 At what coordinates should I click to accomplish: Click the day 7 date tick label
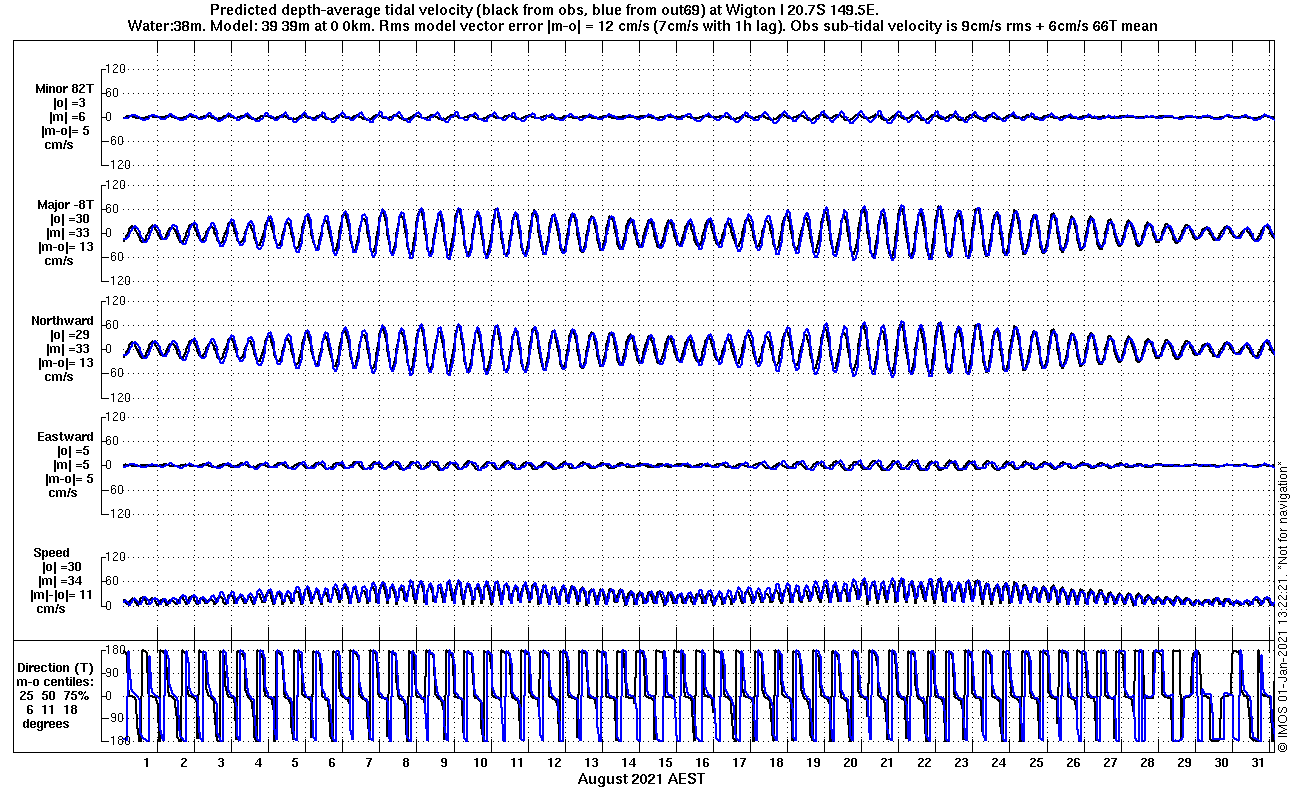click(x=369, y=762)
